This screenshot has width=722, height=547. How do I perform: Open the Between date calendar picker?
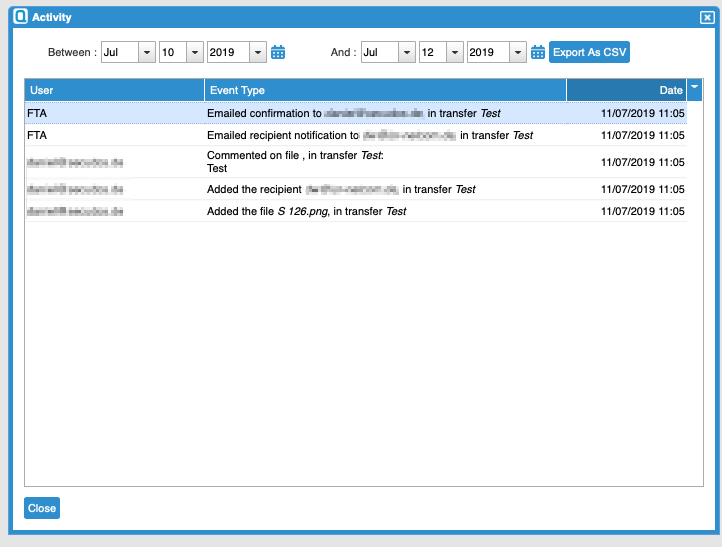[278, 52]
